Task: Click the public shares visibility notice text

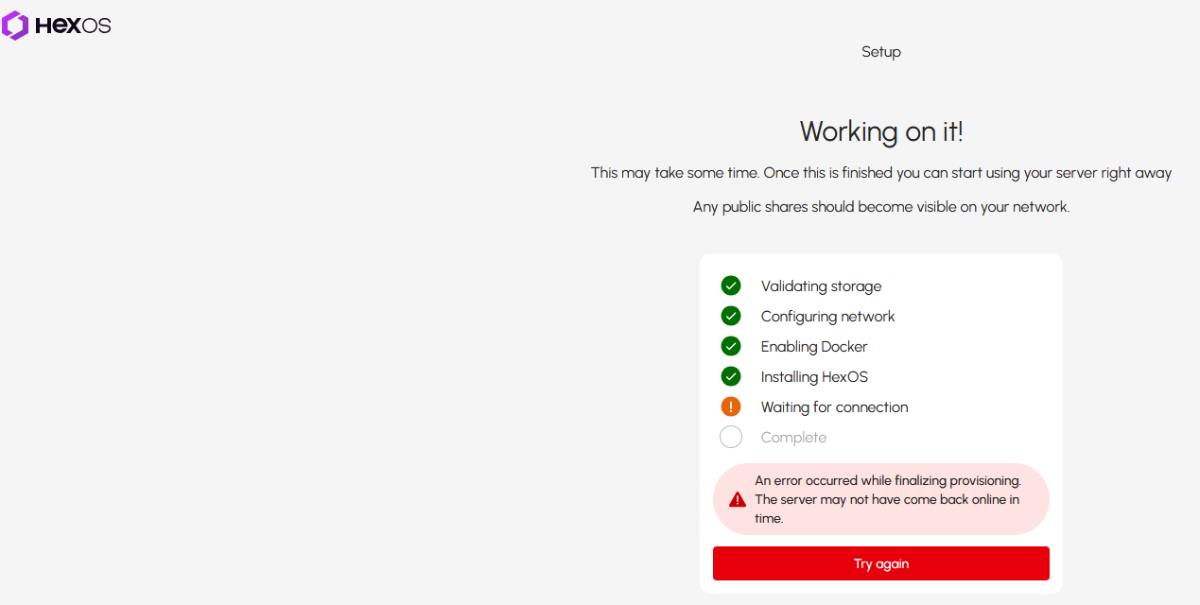Action: pyautogui.click(x=881, y=207)
